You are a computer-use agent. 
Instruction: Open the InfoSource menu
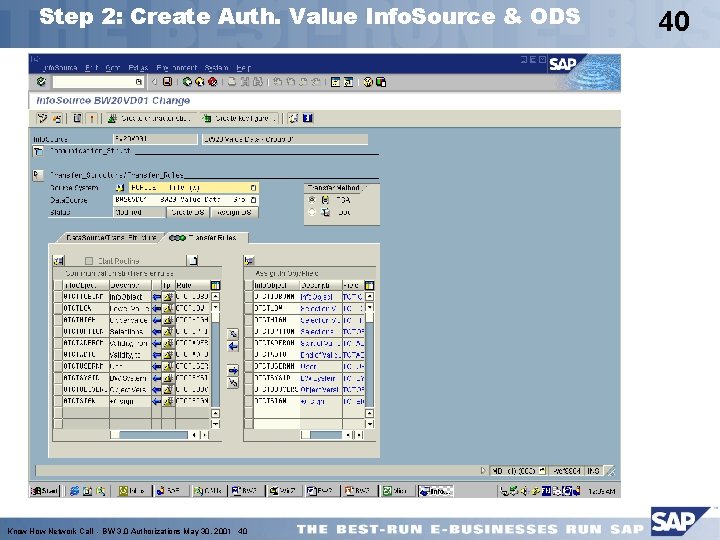(60, 68)
